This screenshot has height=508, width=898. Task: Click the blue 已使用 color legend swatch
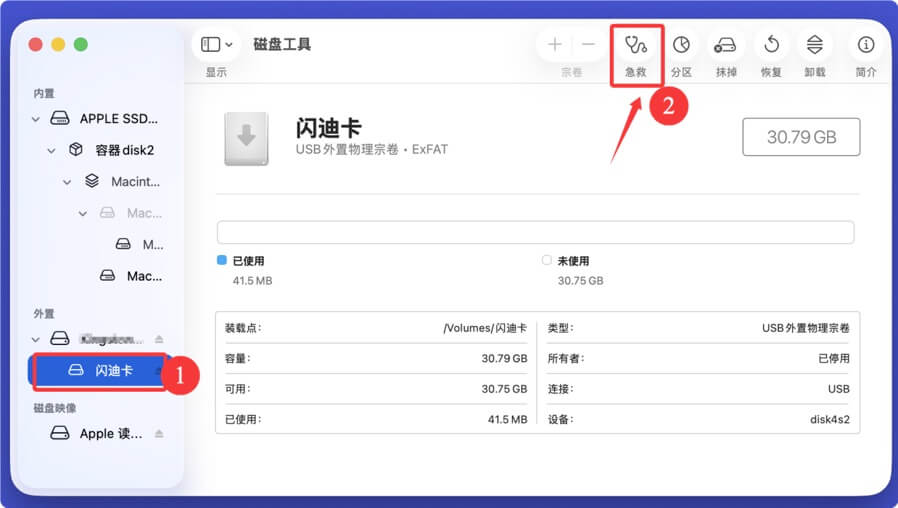coord(222,260)
